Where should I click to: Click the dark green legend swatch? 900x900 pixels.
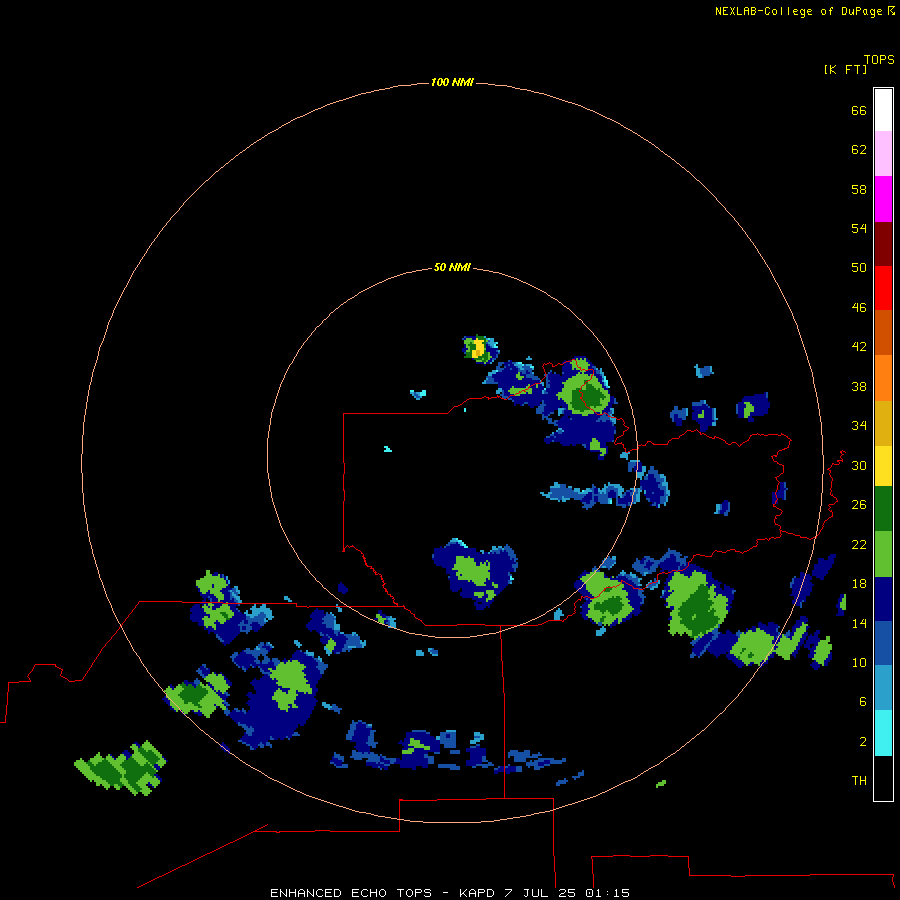(883, 509)
